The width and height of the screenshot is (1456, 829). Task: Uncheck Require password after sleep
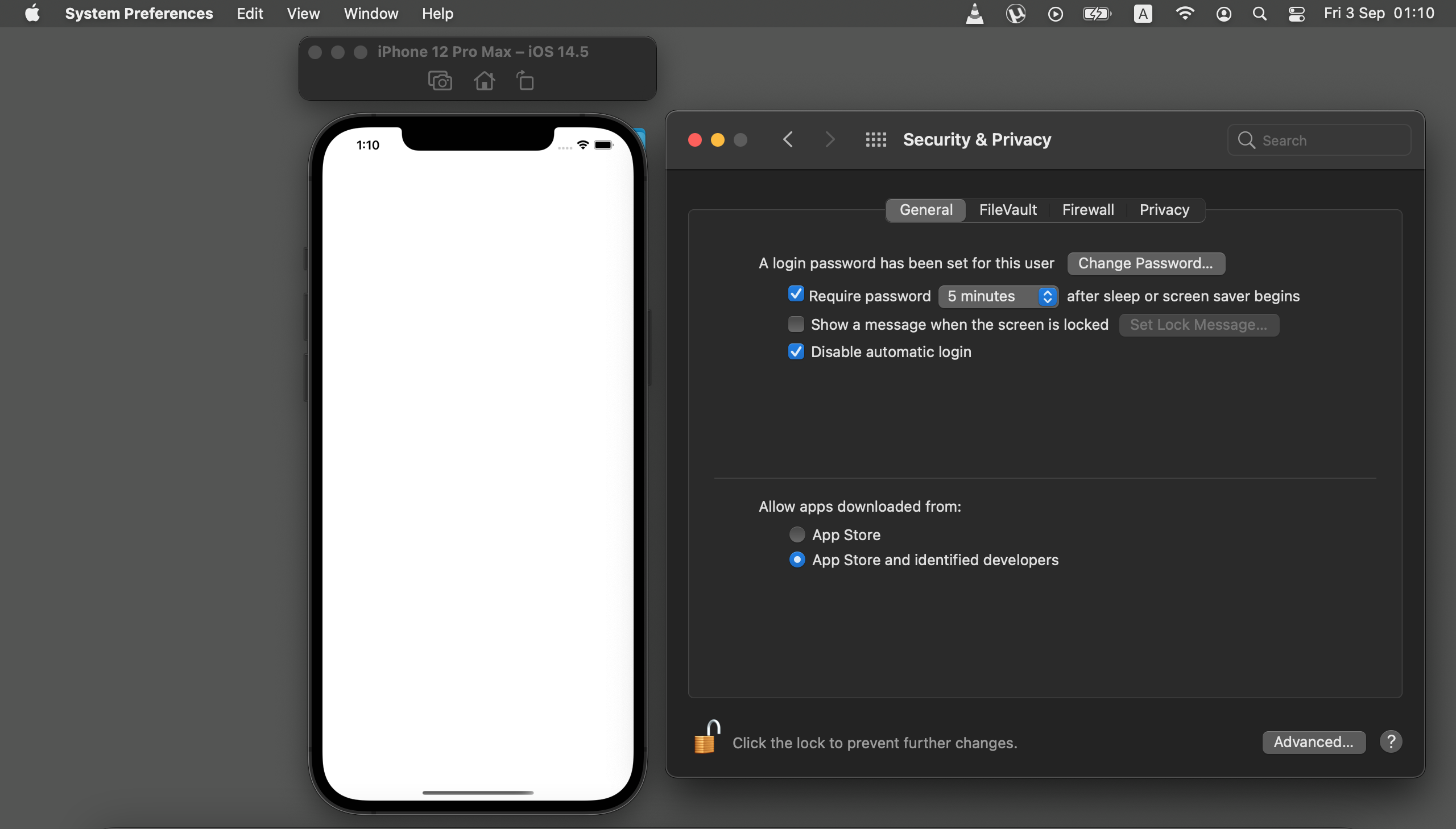pos(796,294)
